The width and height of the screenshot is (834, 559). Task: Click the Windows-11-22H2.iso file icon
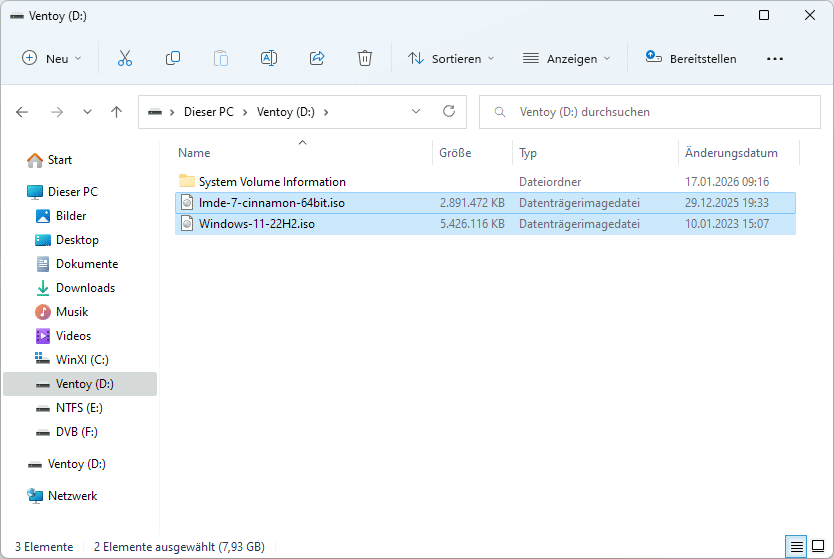tap(187, 224)
